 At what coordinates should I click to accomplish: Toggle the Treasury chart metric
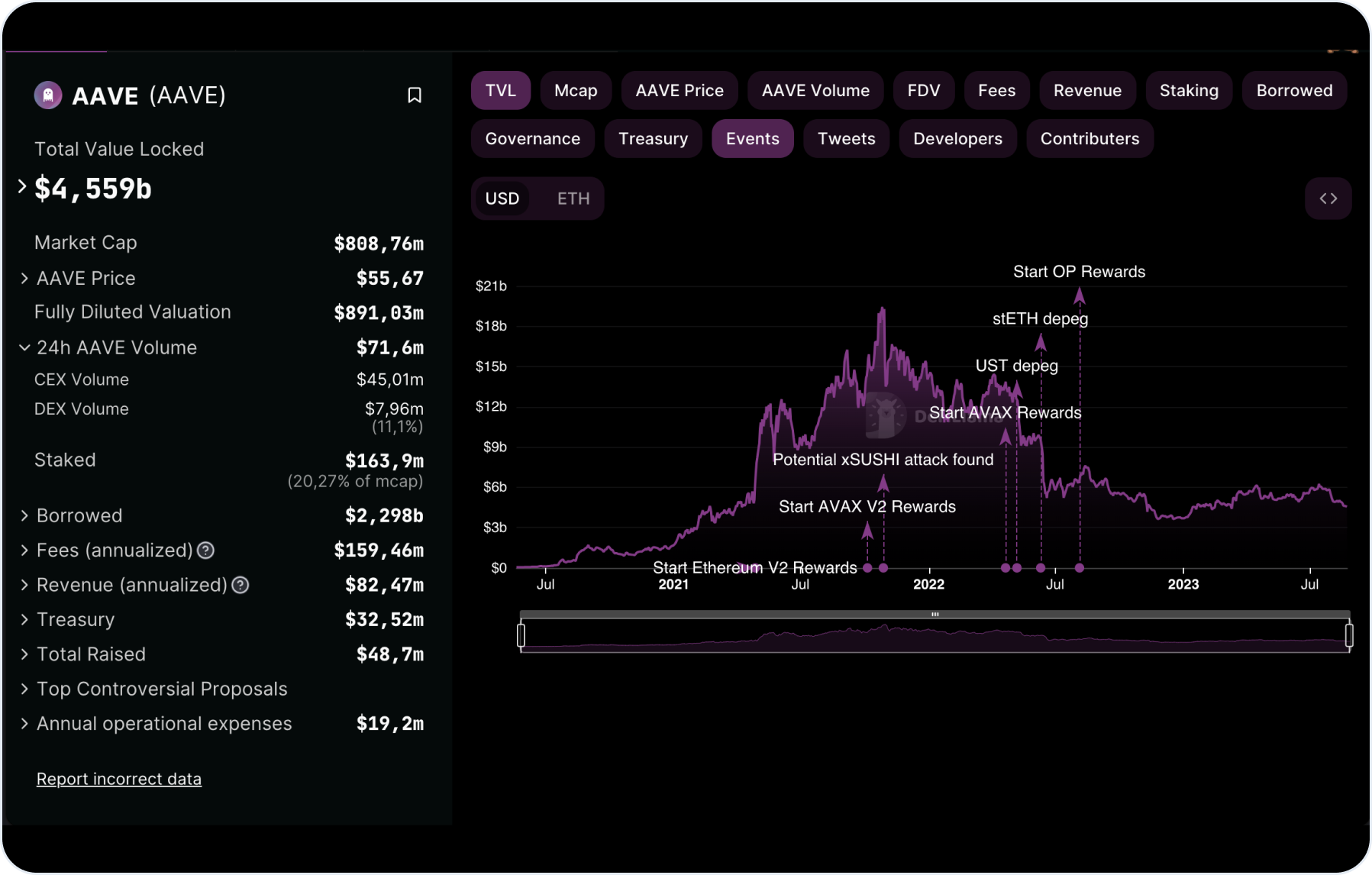point(653,139)
